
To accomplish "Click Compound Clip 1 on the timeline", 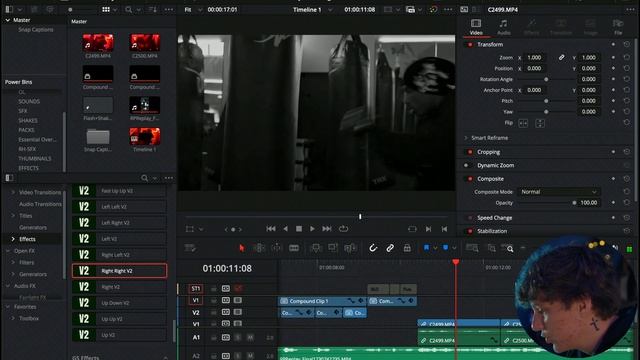I will (x=322, y=301).
